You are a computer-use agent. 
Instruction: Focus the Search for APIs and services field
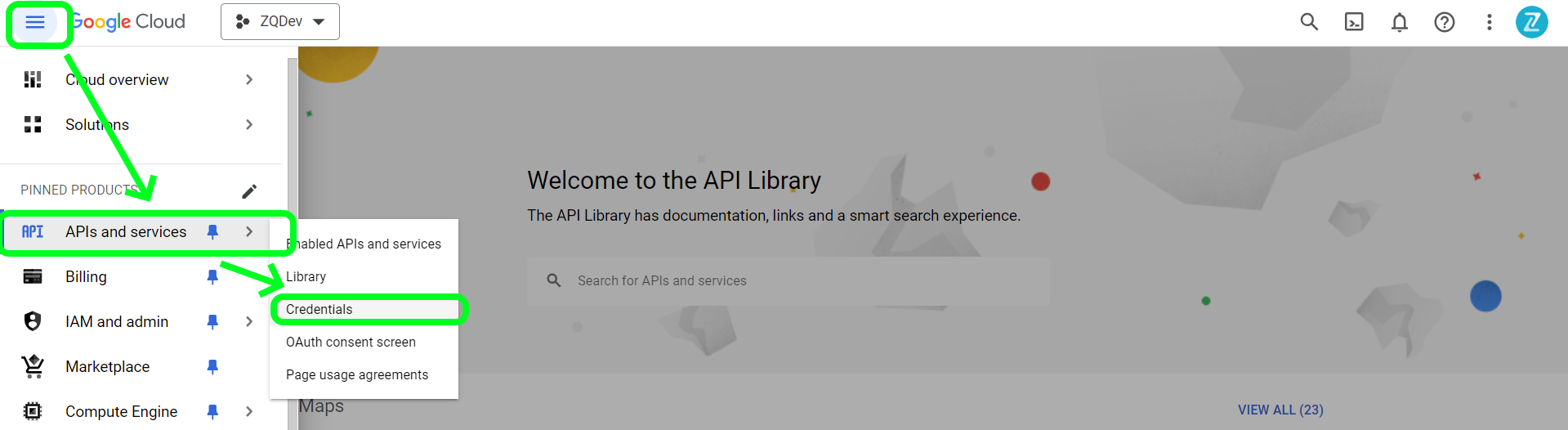788,281
